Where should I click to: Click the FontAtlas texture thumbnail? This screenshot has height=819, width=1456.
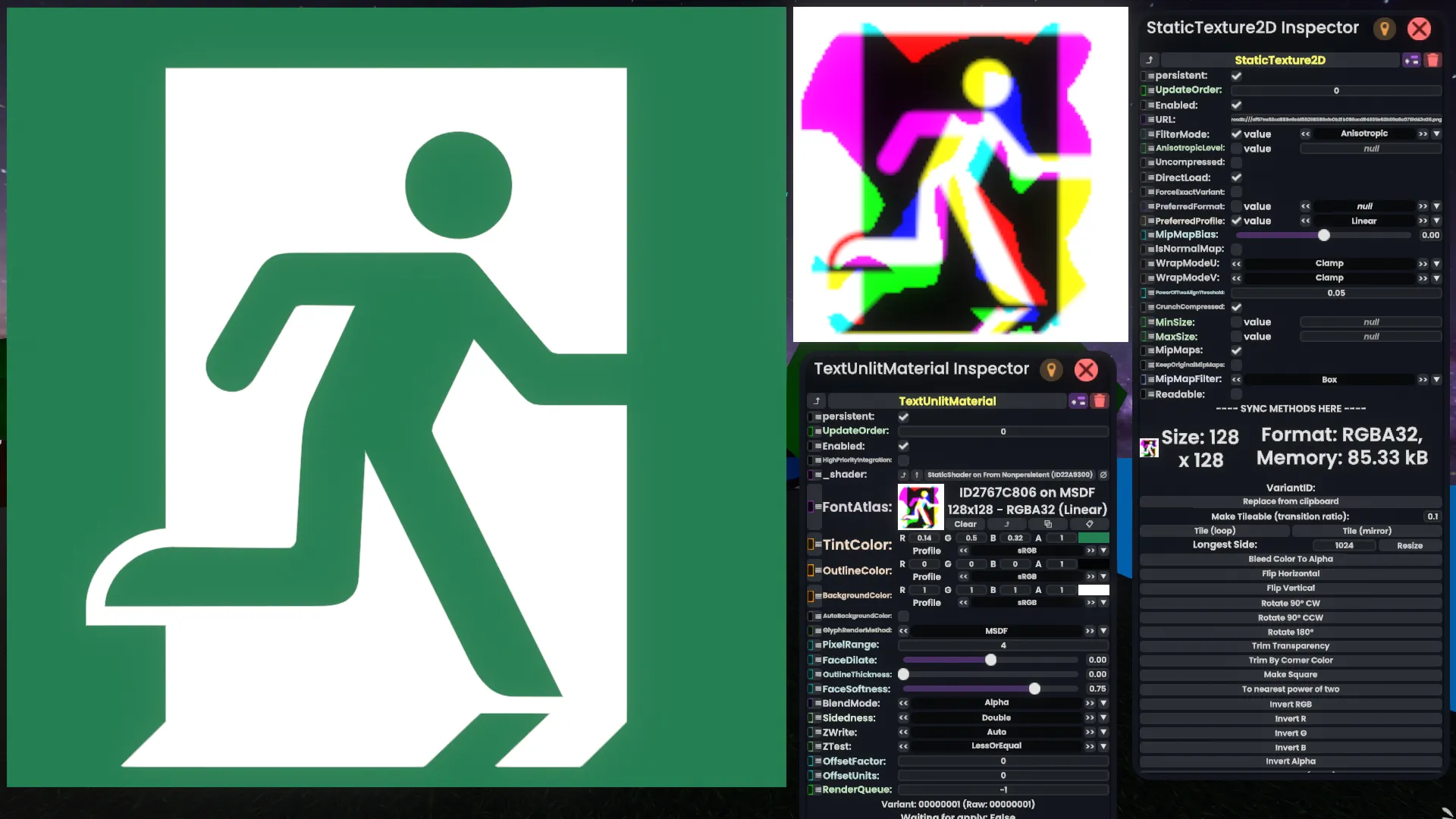[921, 507]
